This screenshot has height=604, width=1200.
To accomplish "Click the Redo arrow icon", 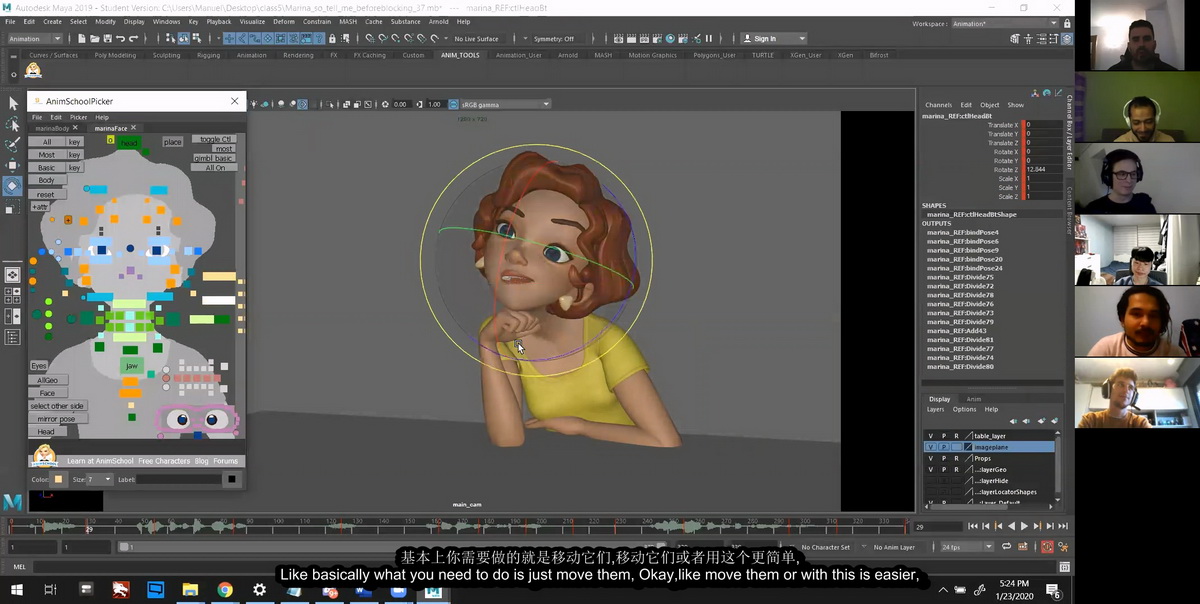I will [133, 39].
